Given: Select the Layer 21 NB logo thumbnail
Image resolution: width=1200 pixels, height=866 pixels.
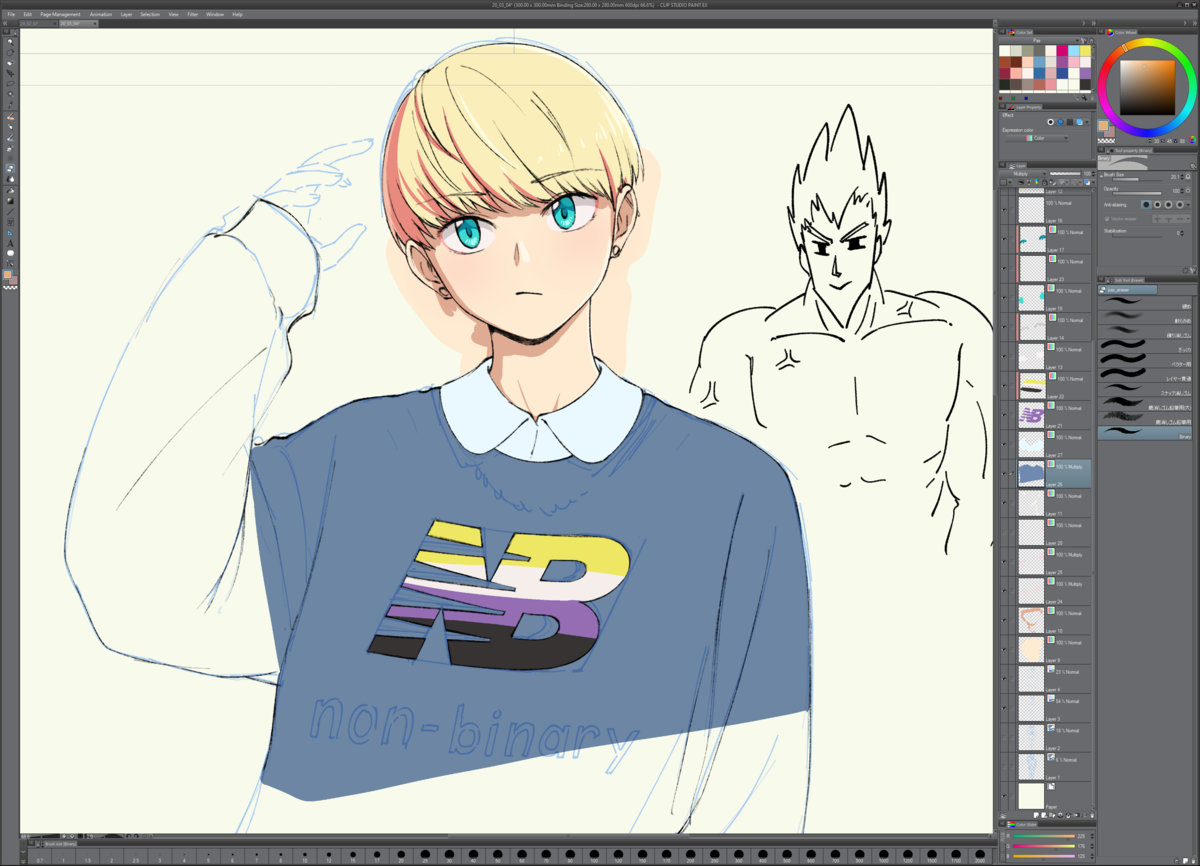Looking at the screenshot, I should 1031,413.
